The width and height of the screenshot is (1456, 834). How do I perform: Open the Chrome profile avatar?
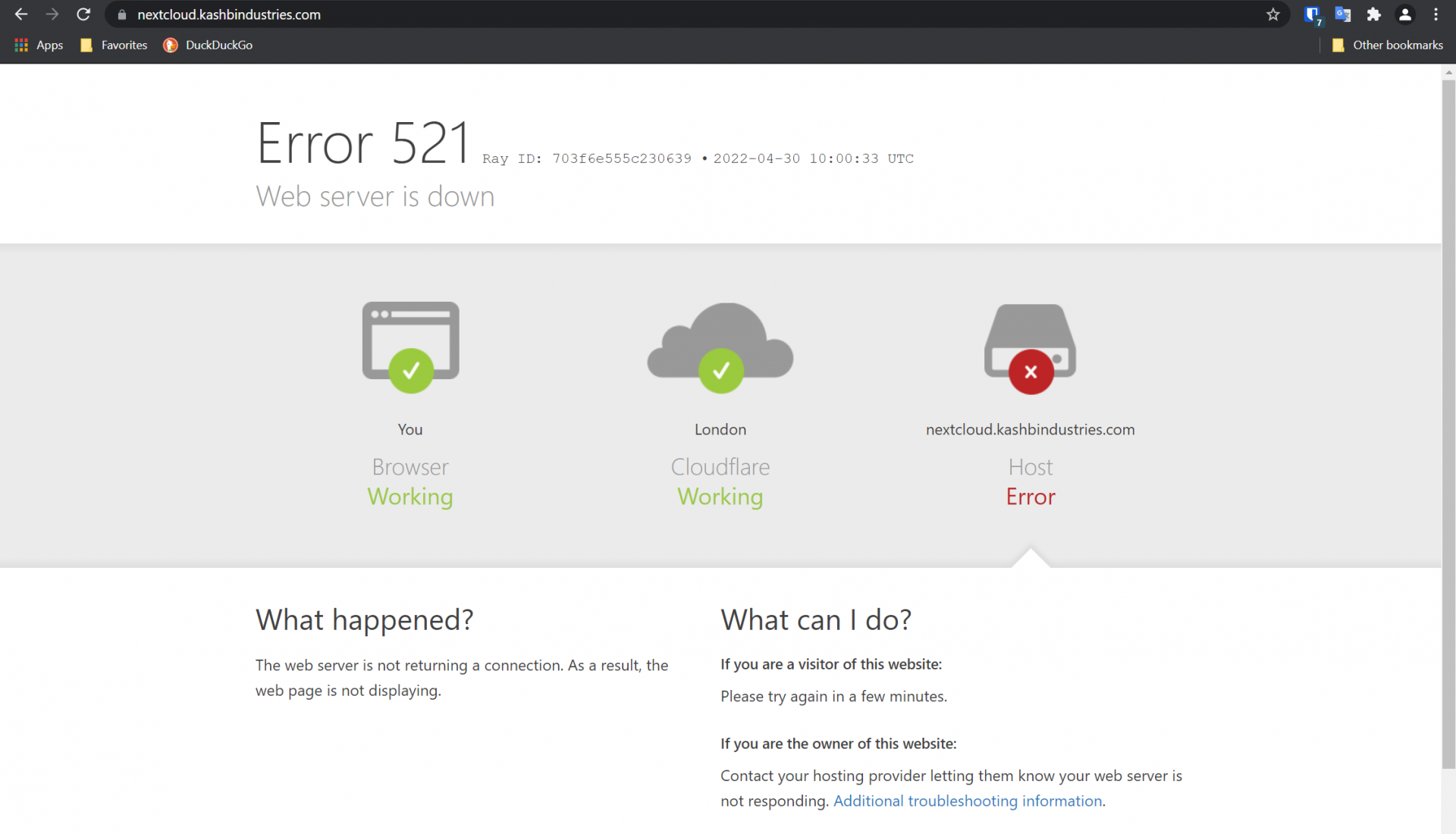[x=1404, y=14]
